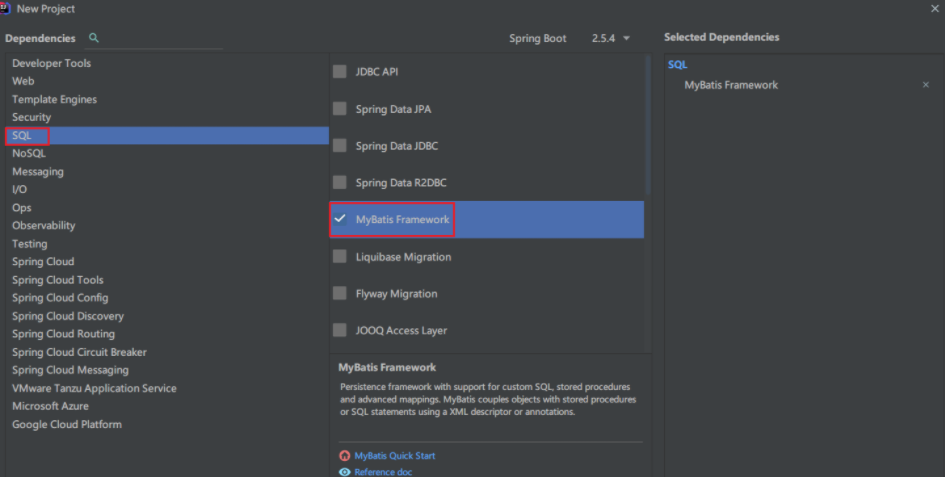Image resolution: width=945 pixels, height=477 pixels.
Task: Tick the Flyway Migration checkbox
Action: 339,294
